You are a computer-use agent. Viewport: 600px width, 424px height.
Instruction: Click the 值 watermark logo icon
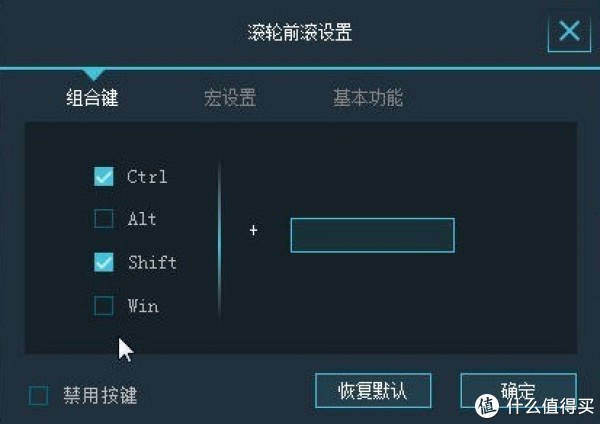487,405
